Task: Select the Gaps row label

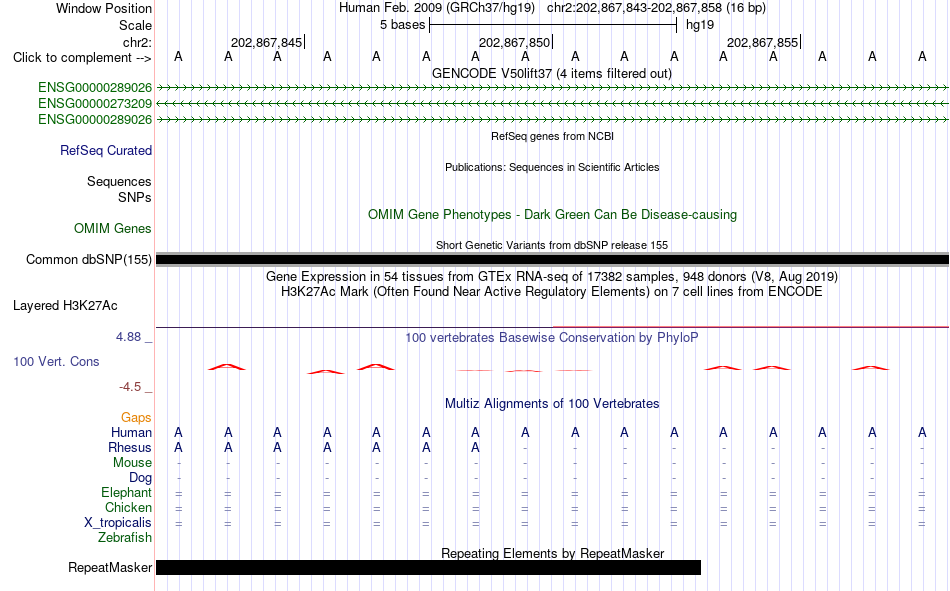Action: pos(136,417)
